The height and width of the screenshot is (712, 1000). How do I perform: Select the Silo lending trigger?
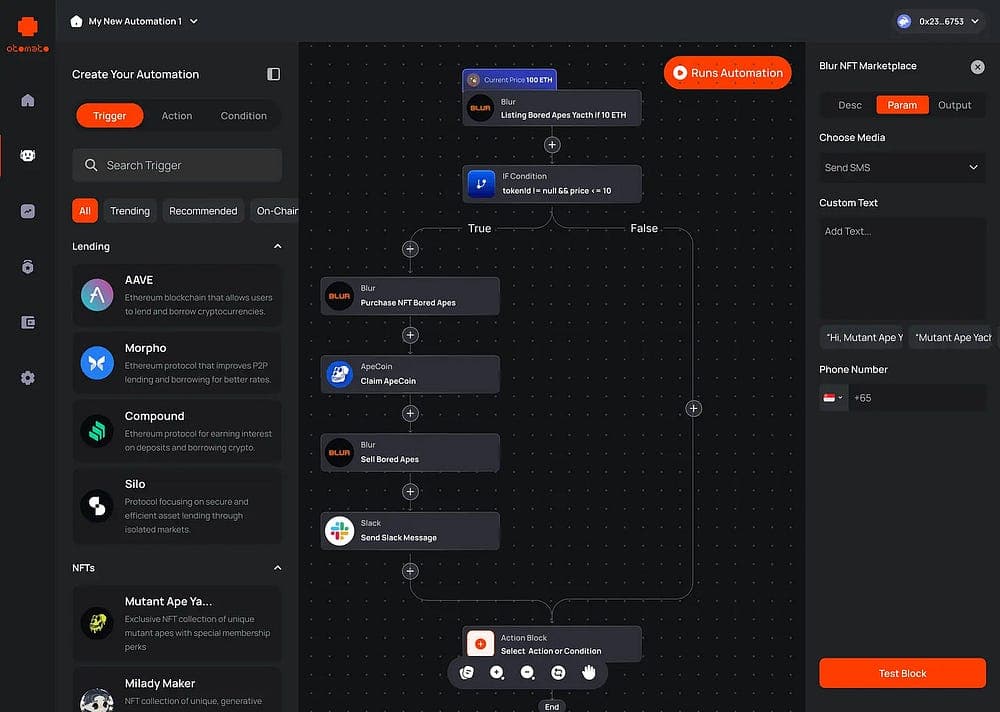(x=177, y=506)
